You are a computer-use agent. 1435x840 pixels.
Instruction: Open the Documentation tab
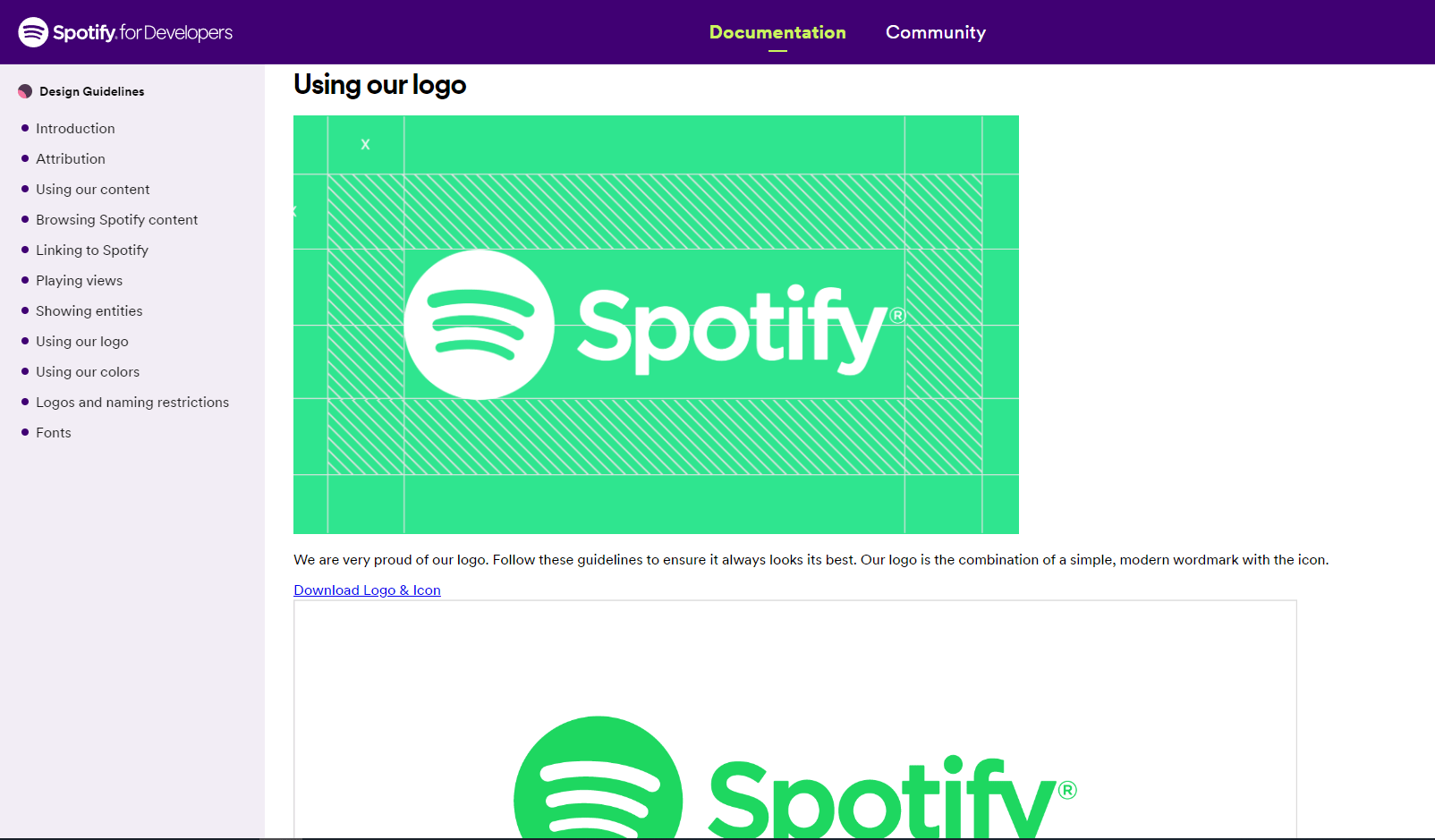coord(777,32)
